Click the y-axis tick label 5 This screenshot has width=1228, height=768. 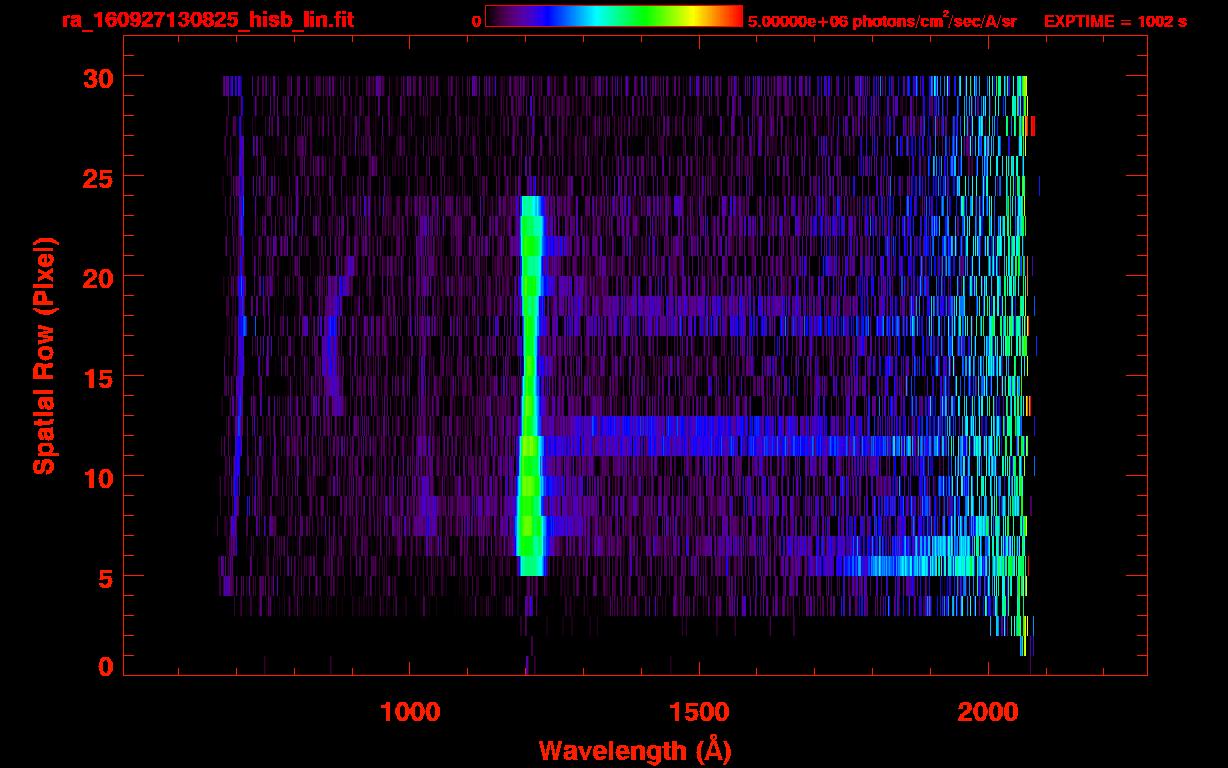click(105, 576)
